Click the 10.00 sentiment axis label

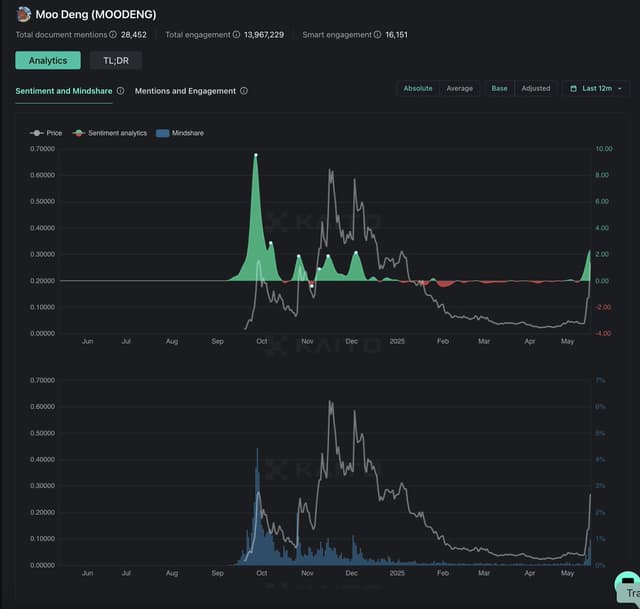pos(604,149)
